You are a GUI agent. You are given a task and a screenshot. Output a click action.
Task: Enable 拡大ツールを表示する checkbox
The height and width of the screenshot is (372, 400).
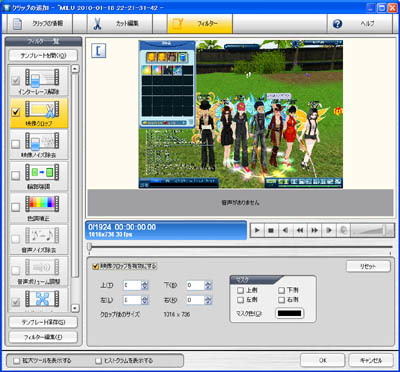click(x=16, y=361)
